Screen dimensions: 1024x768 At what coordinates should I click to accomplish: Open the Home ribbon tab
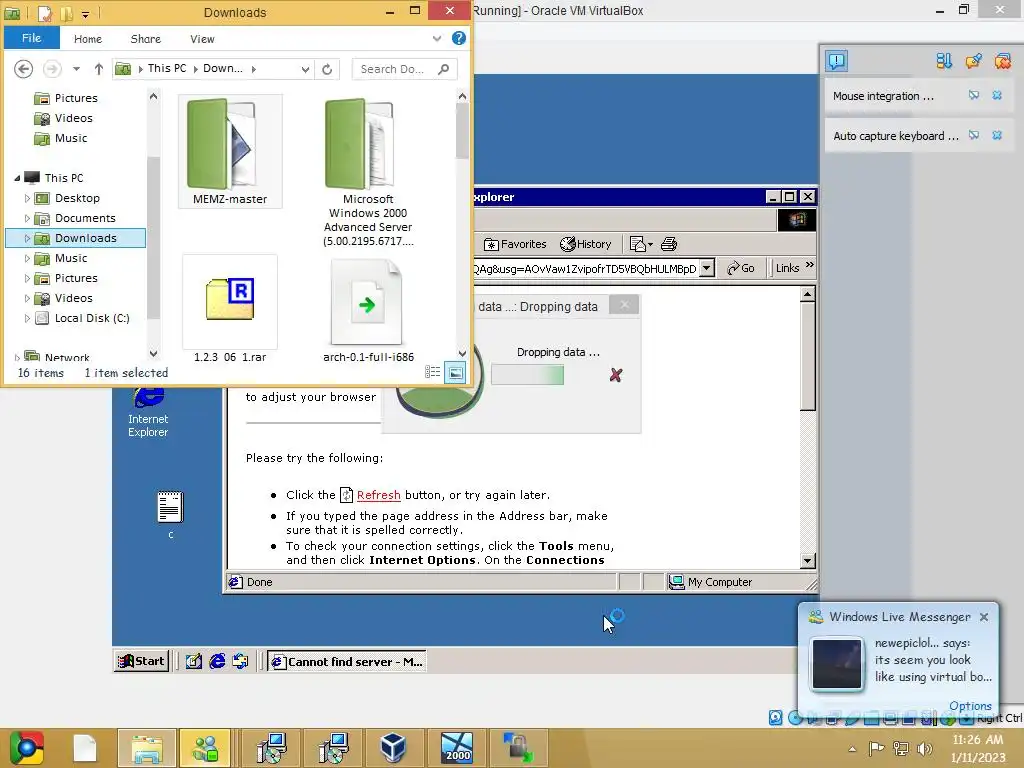pos(88,39)
